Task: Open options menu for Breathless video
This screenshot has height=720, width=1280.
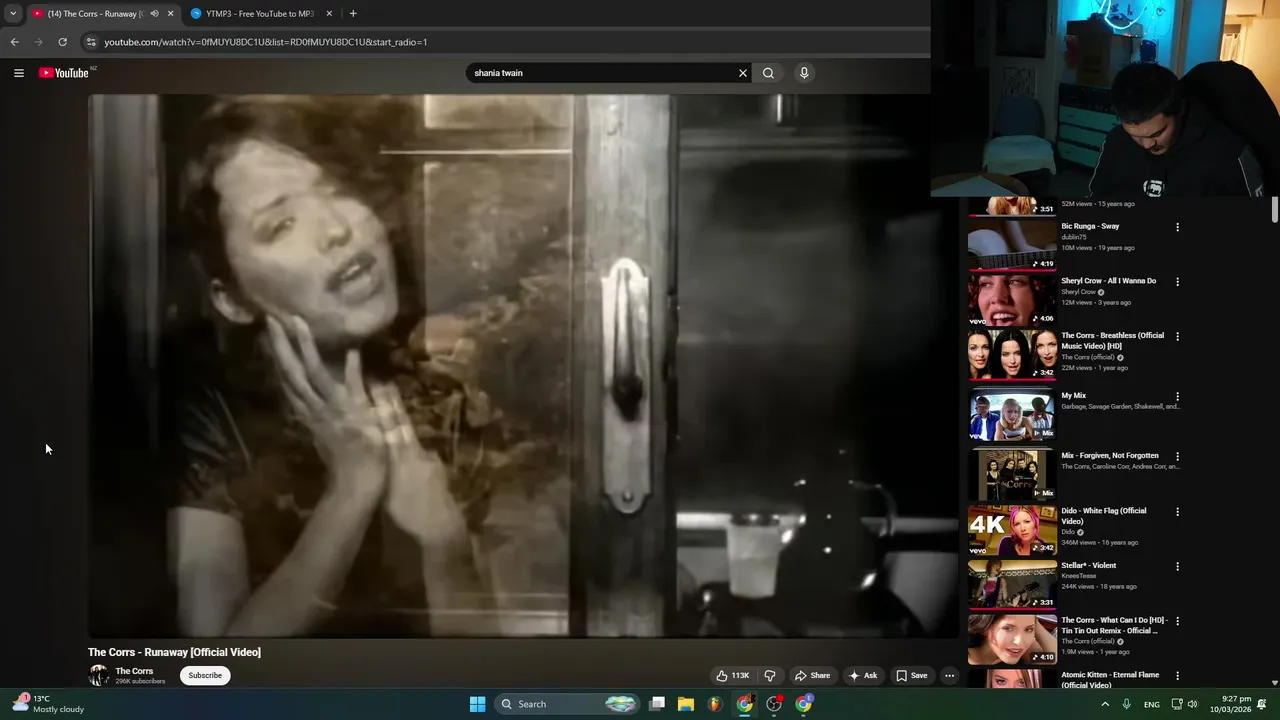Action: 1177,337
